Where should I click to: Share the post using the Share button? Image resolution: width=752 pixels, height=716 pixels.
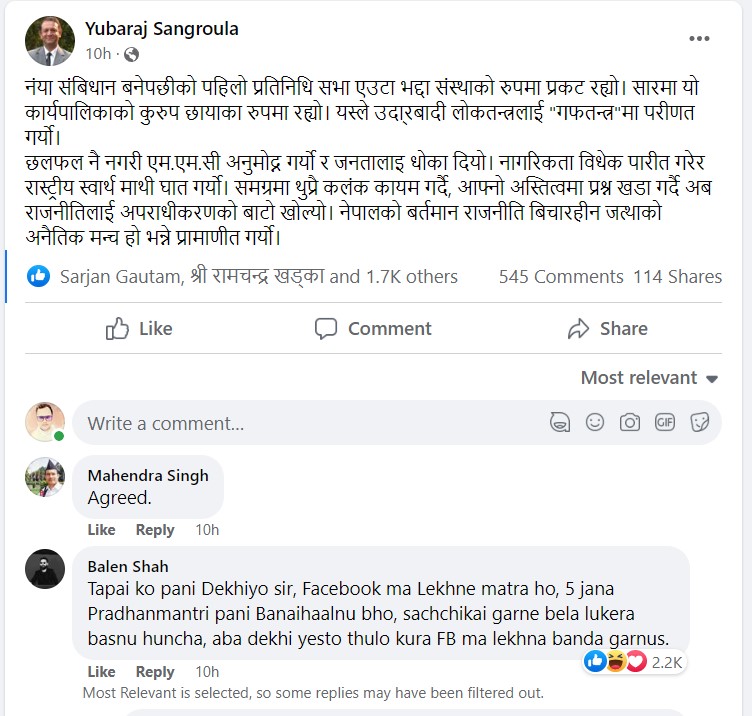(607, 329)
